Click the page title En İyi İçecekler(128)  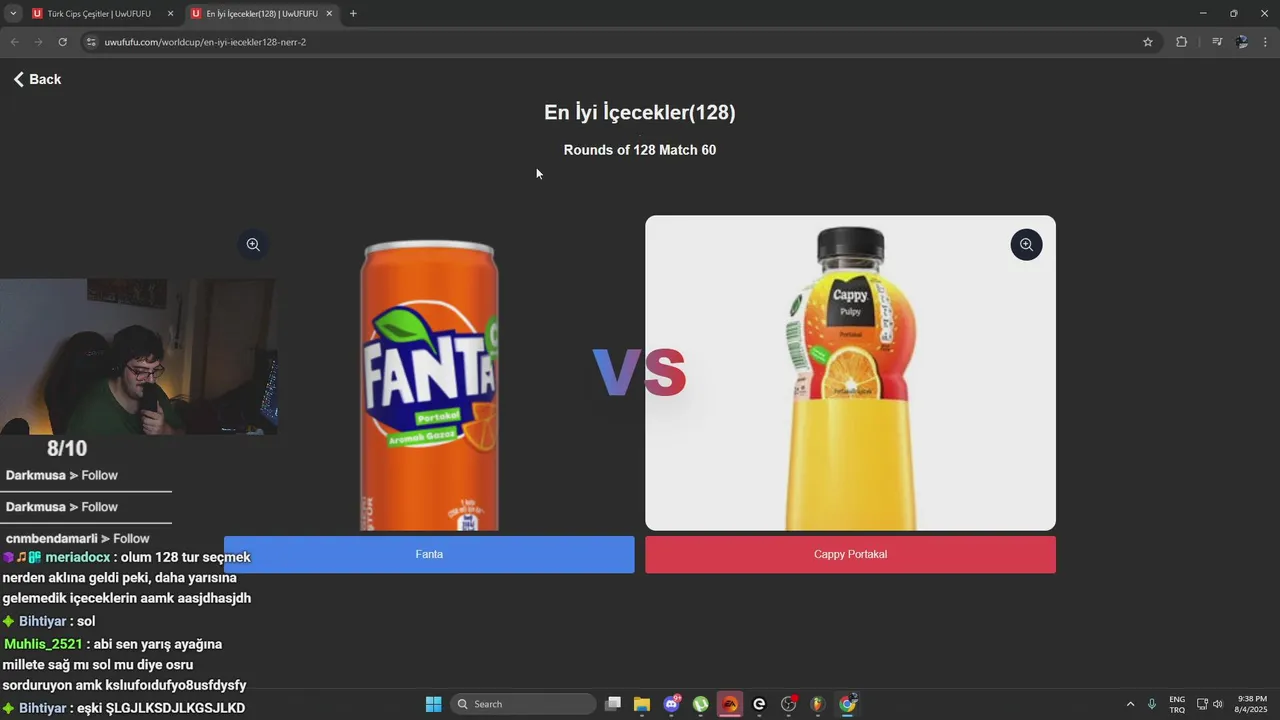click(640, 112)
